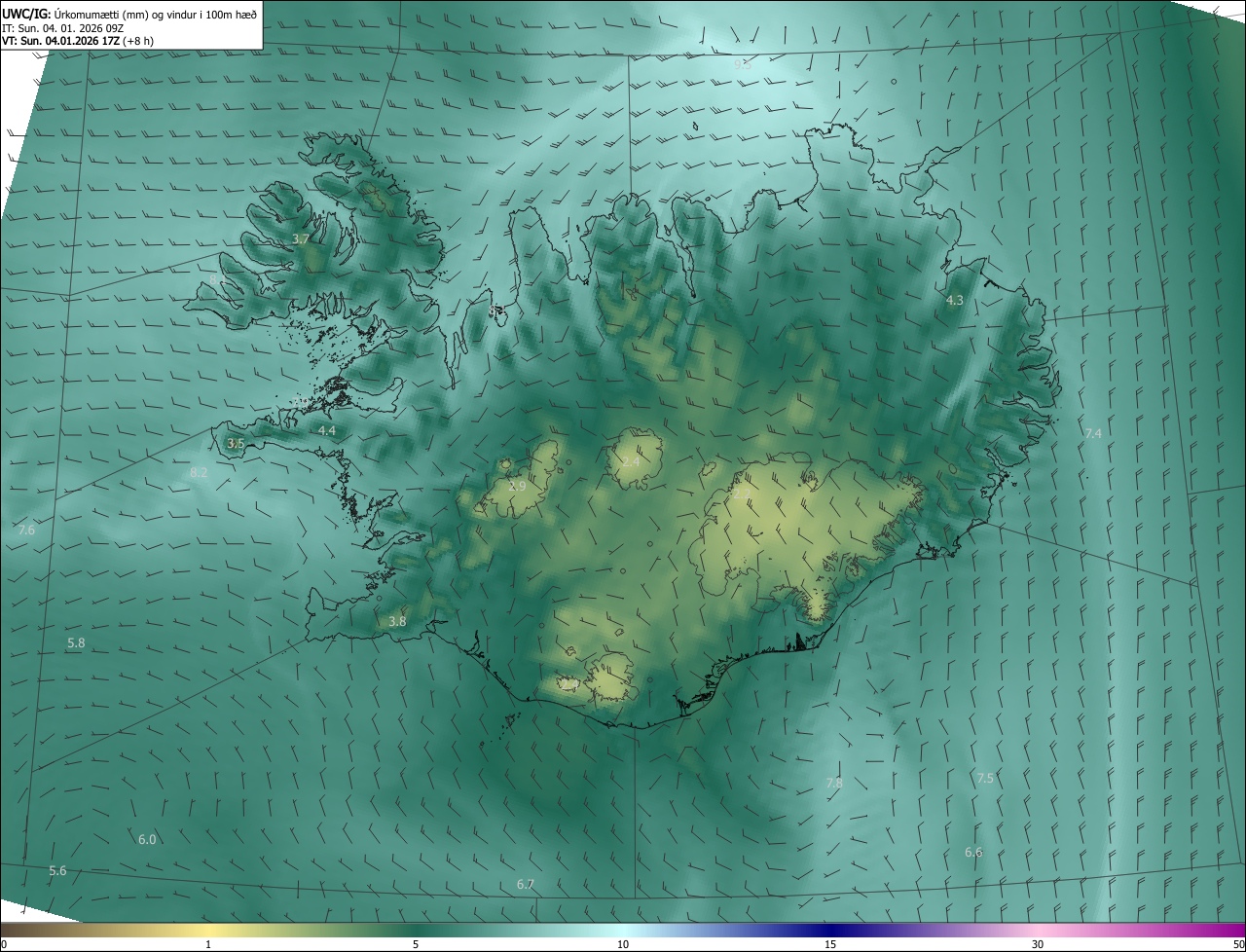Screen dimensions: 1246x952
Task: Click the 0 tick on the color scale
Action: point(4,944)
